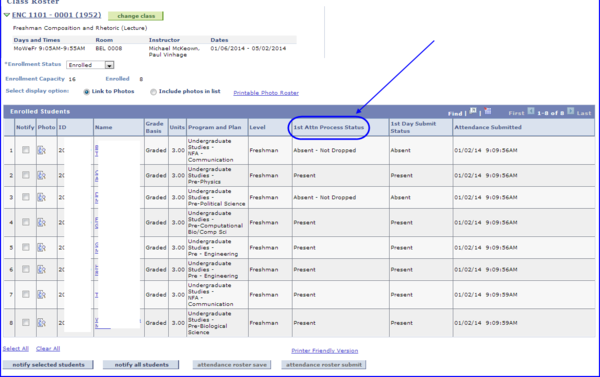Viewport: 600px width, 377px height.
Task: Click the View All icon beside Find
Action: click(x=473, y=111)
